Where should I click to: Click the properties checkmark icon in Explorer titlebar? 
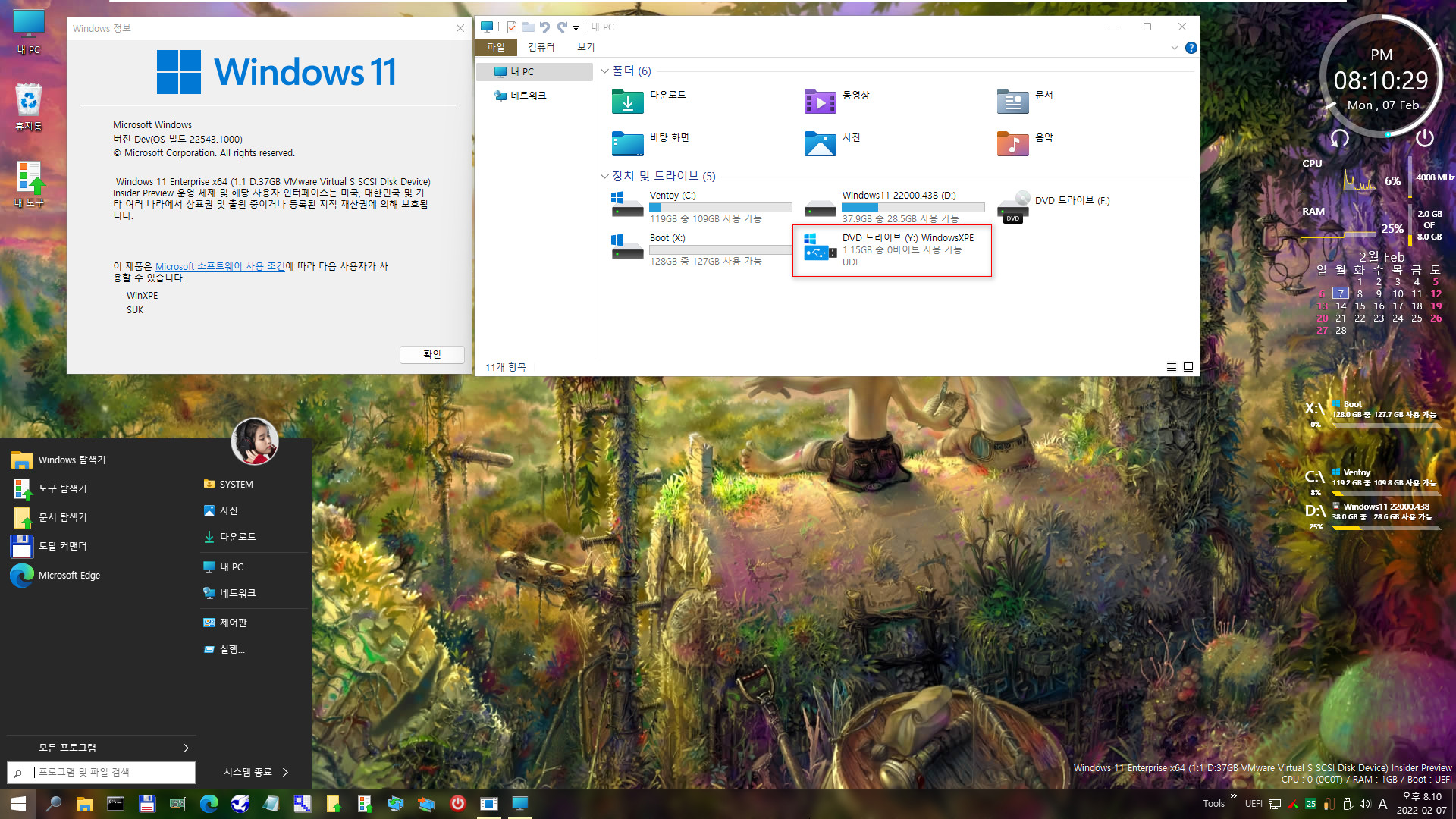[512, 27]
